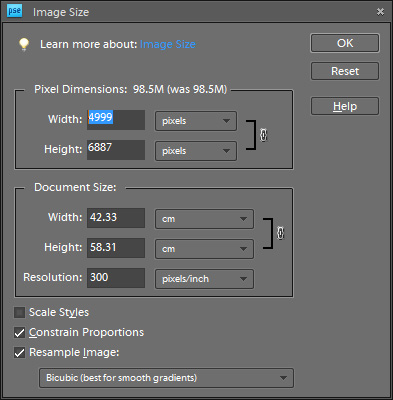Open the document Width cm dropdown
Image resolution: width=393 pixels, height=400 pixels.
(204, 219)
